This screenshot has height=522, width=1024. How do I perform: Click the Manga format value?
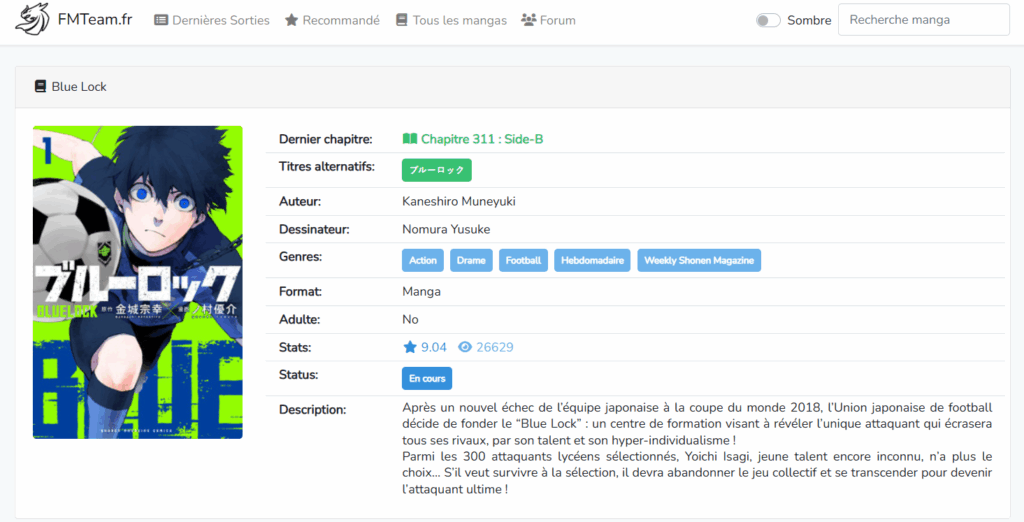click(x=421, y=291)
